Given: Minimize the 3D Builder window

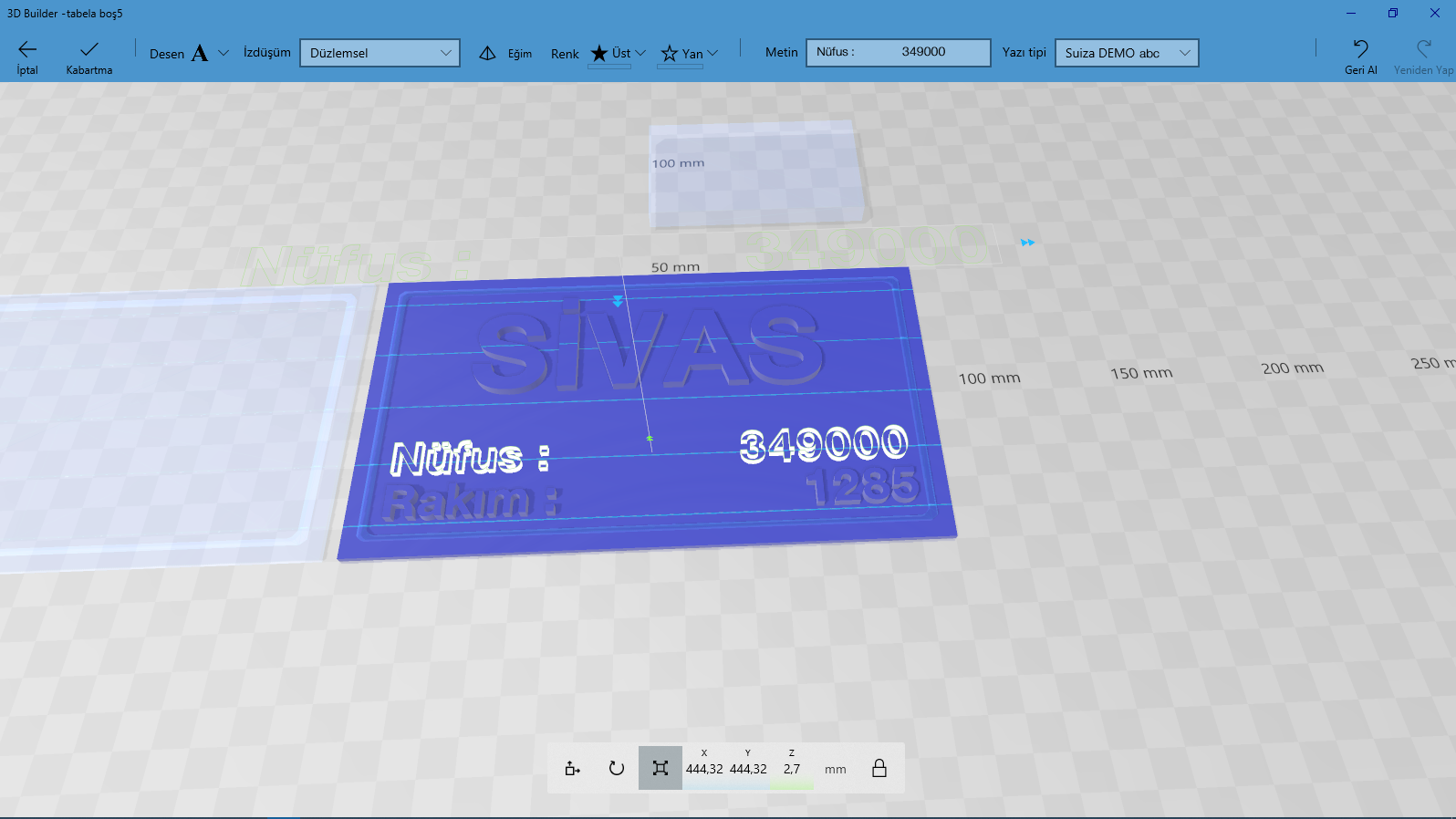Looking at the screenshot, I should tap(1351, 13).
